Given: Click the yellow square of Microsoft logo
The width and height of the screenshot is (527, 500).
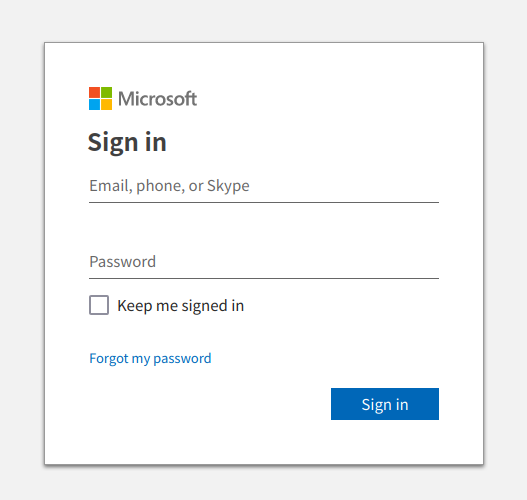Looking at the screenshot, I should (107, 105).
